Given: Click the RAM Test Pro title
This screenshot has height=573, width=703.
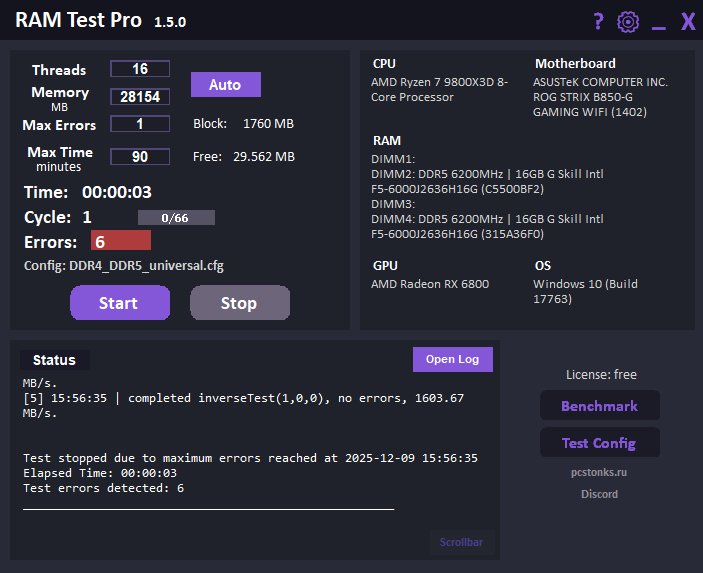Looking at the screenshot, I should coord(78,20).
